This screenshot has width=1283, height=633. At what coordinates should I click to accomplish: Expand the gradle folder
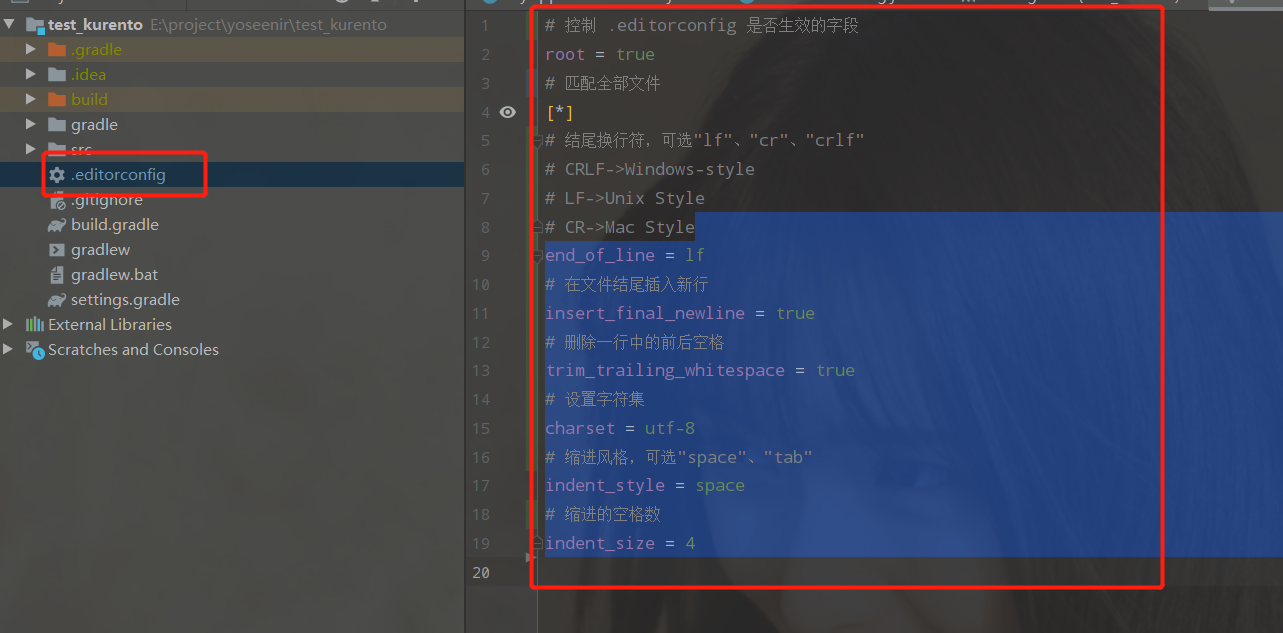[31, 124]
